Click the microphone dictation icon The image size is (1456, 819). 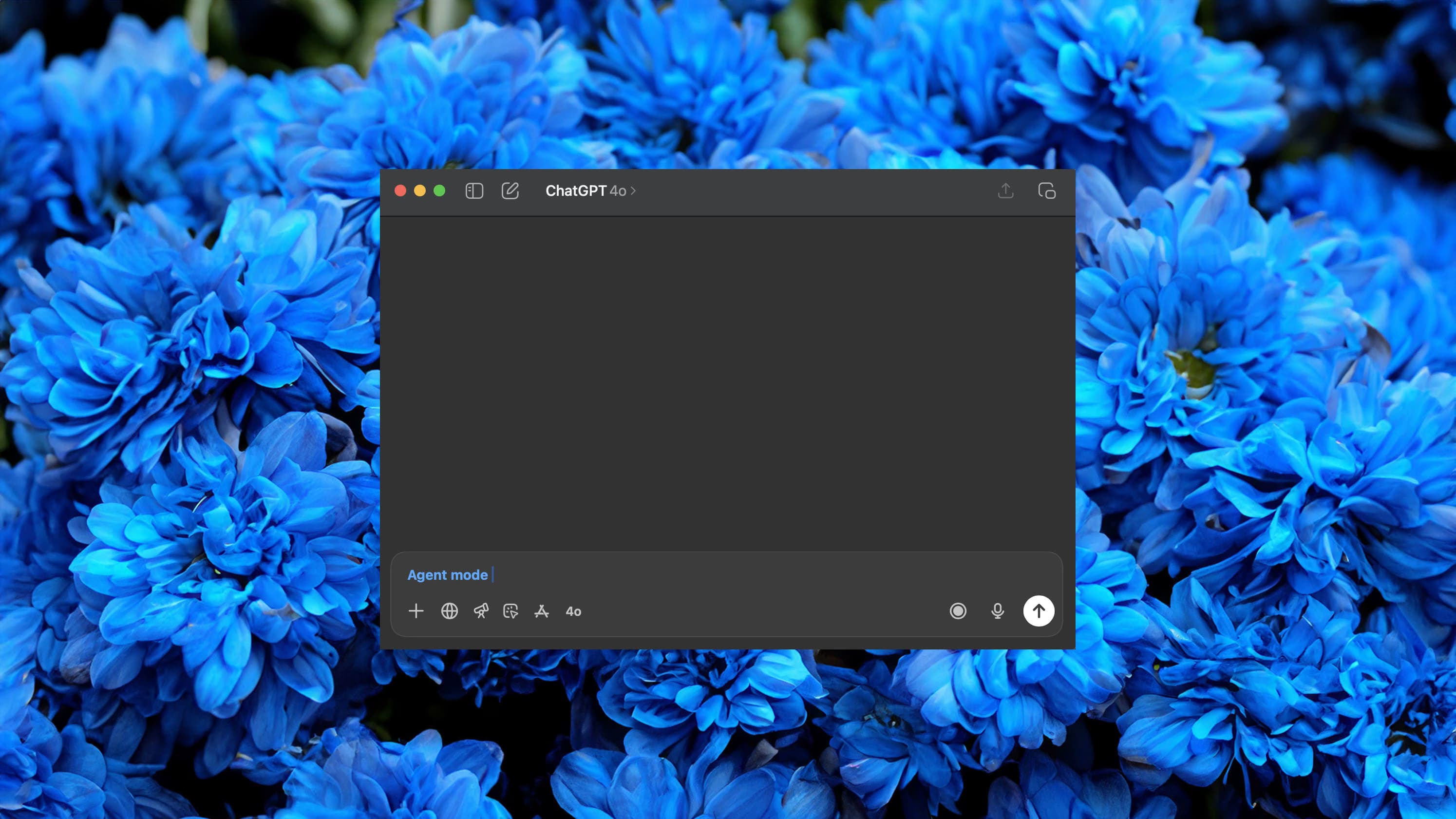(998, 611)
